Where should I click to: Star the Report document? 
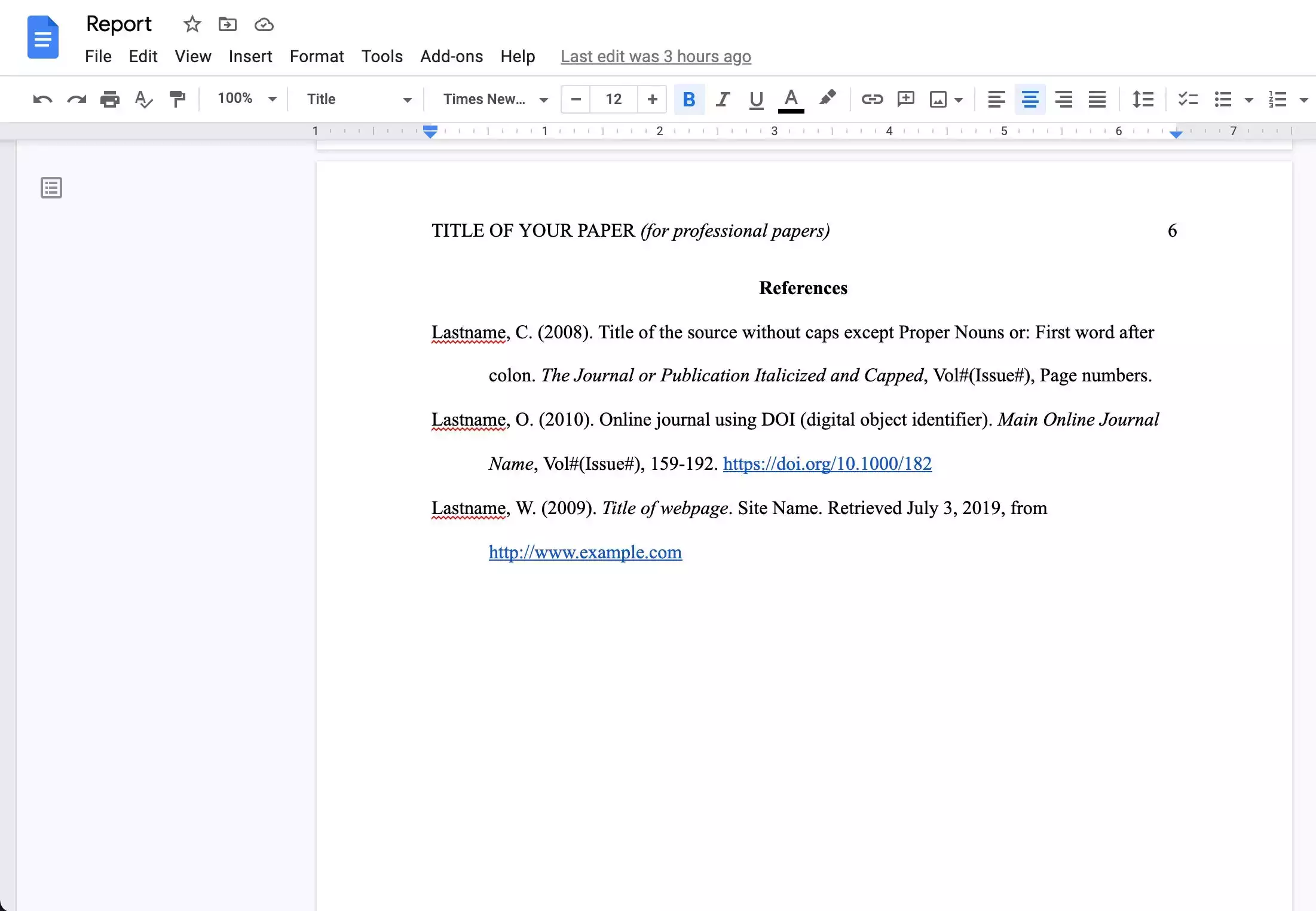point(192,25)
